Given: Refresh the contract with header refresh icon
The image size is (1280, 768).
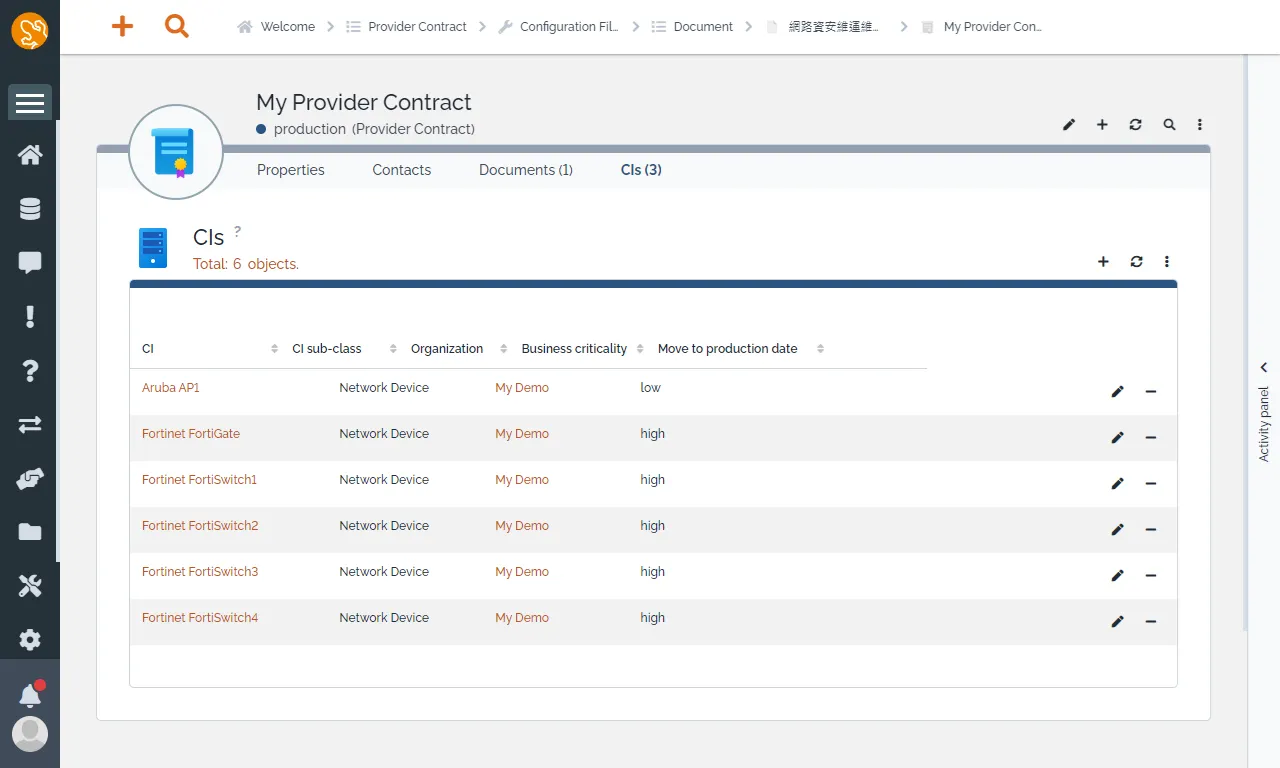Looking at the screenshot, I should tap(1135, 125).
